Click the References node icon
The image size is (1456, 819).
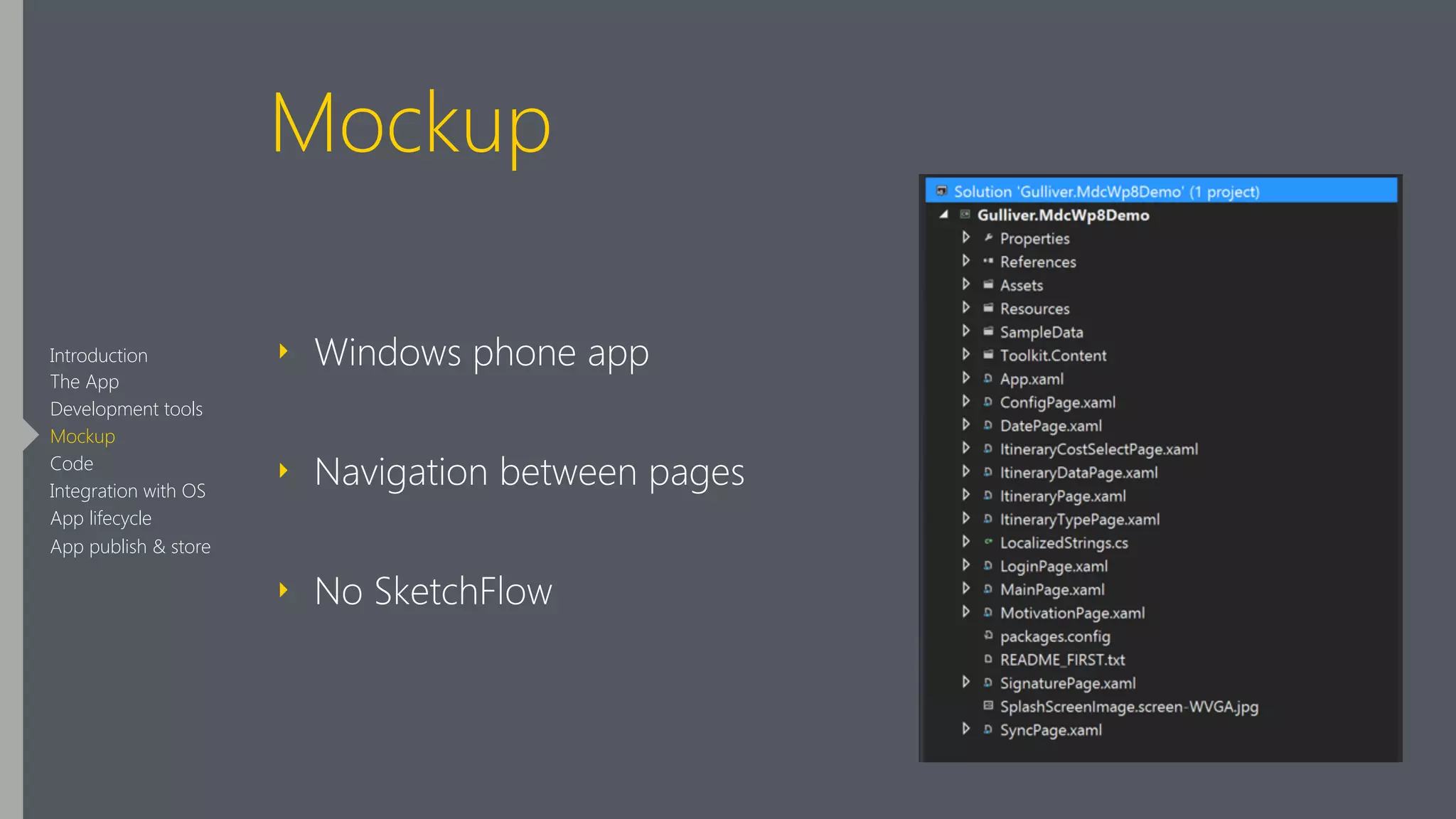click(x=988, y=261)
